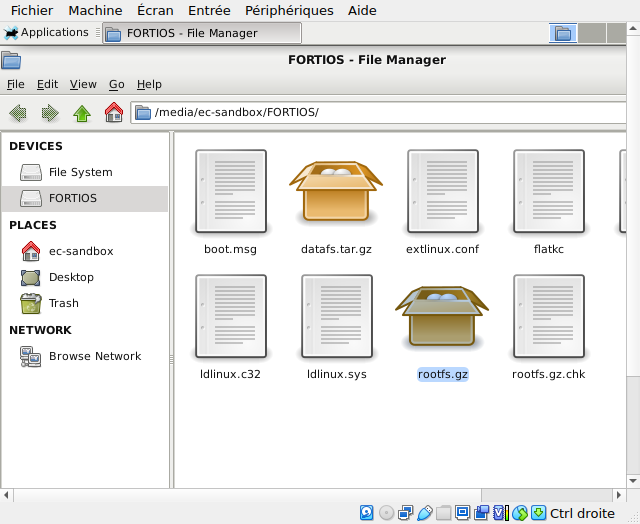
Task: Click the extlinux.conf filename label
Action: (x=442, y=249)
